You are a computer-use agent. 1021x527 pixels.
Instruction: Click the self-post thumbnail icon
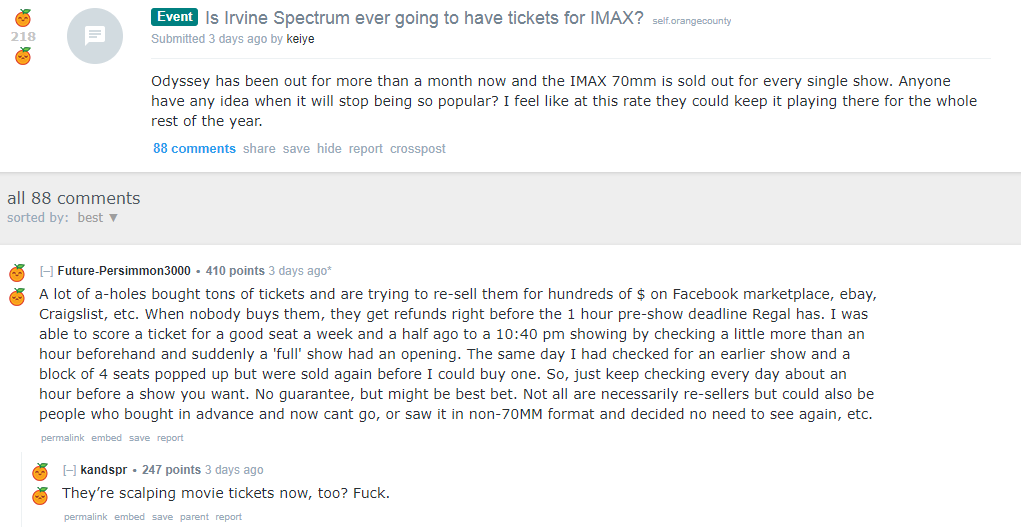(95, 36)
